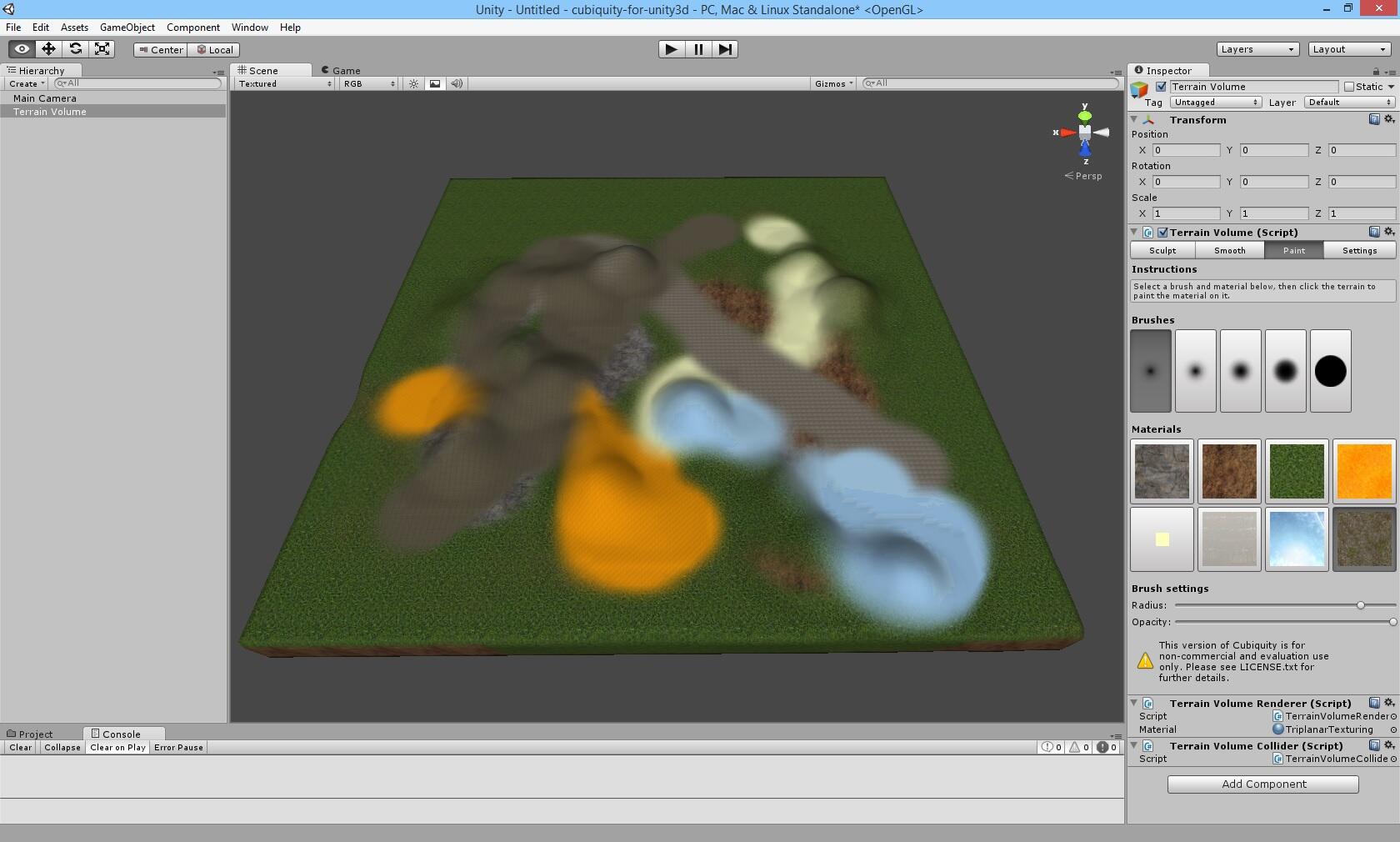Choose the gray rock material

coord(1162,471)
